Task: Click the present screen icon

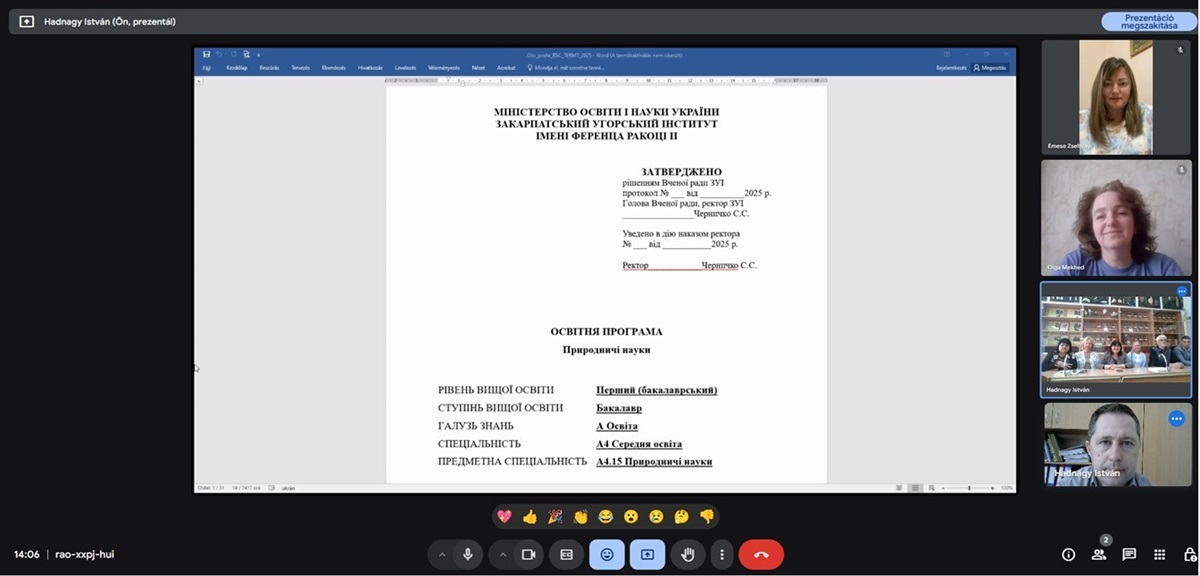Action: pos(647,554)
